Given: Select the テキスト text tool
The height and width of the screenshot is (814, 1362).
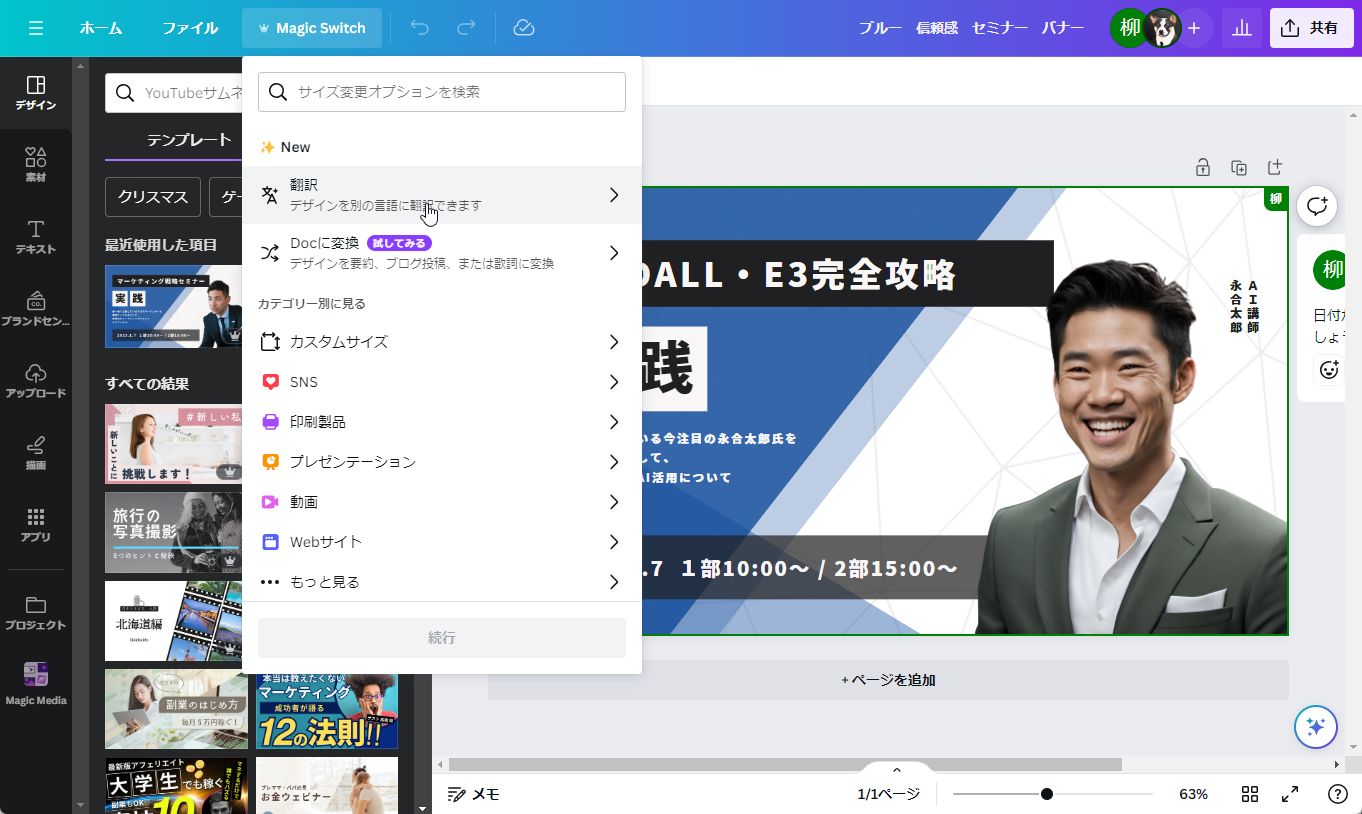Looking at the screenshot, I should pyautogui.click(x=36, y=236).
